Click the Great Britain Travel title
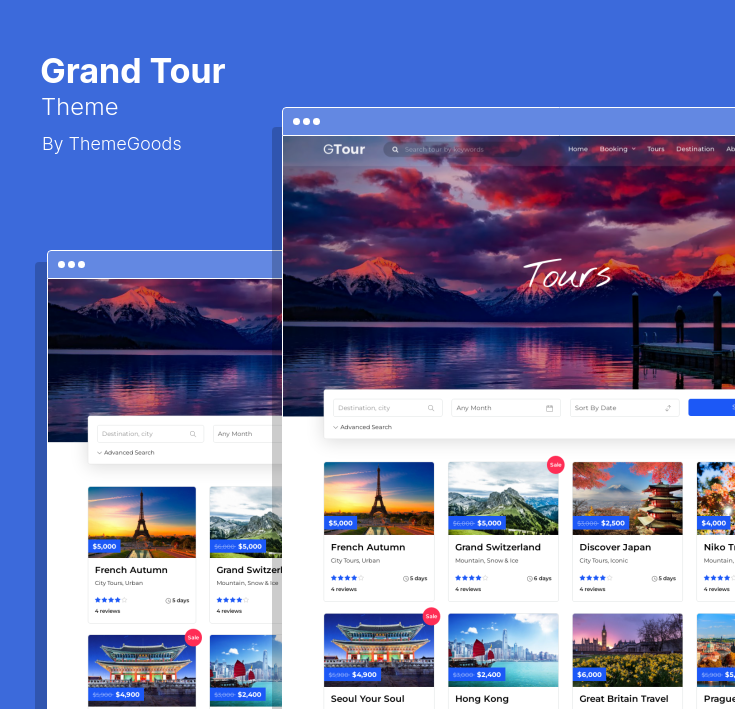The height and width of the screenshot is (709, 735). pyautogui.click(x=624, y=699)
